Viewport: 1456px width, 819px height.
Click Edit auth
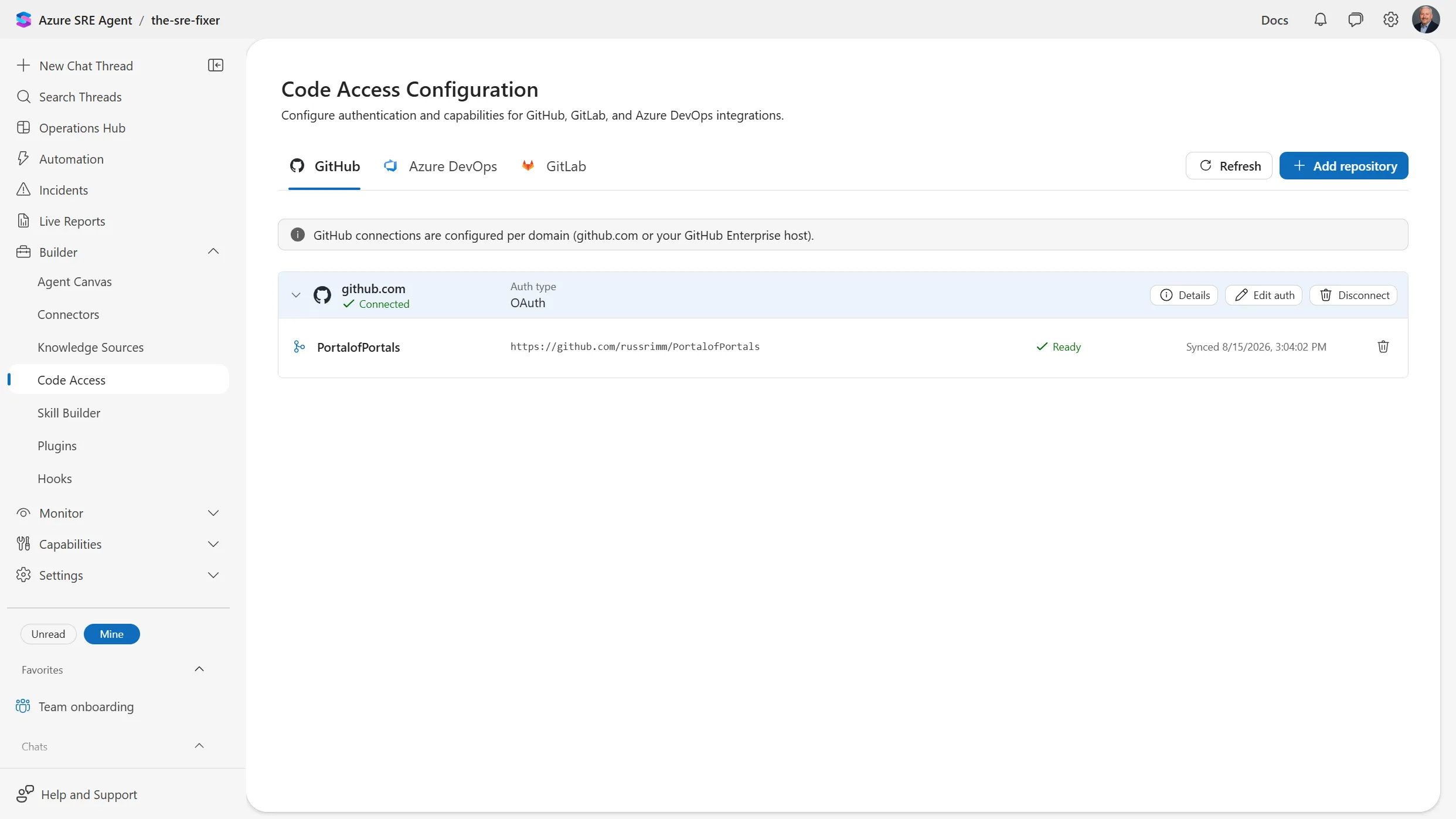tap(1264, 295)
